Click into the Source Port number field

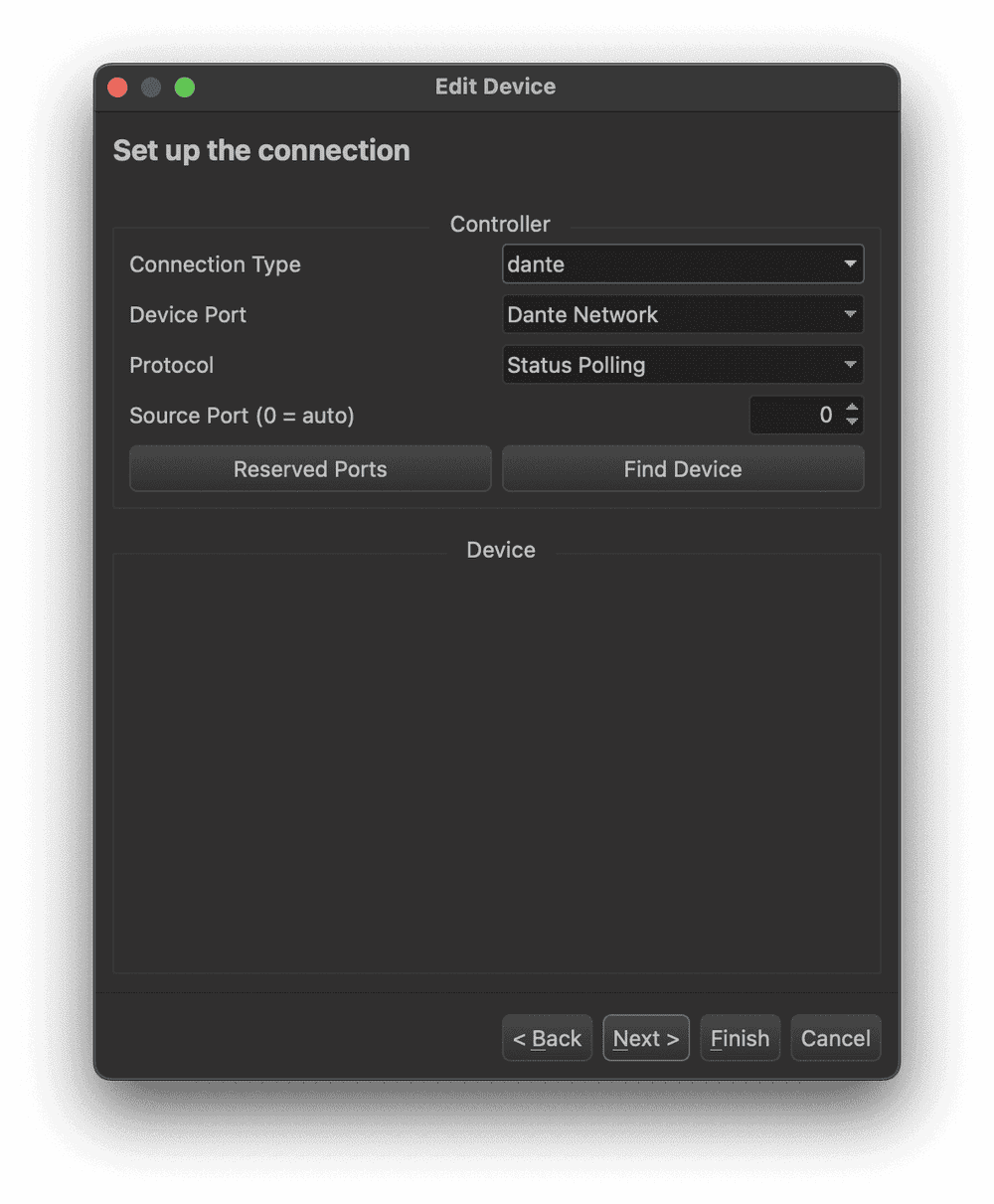(795, 416)
